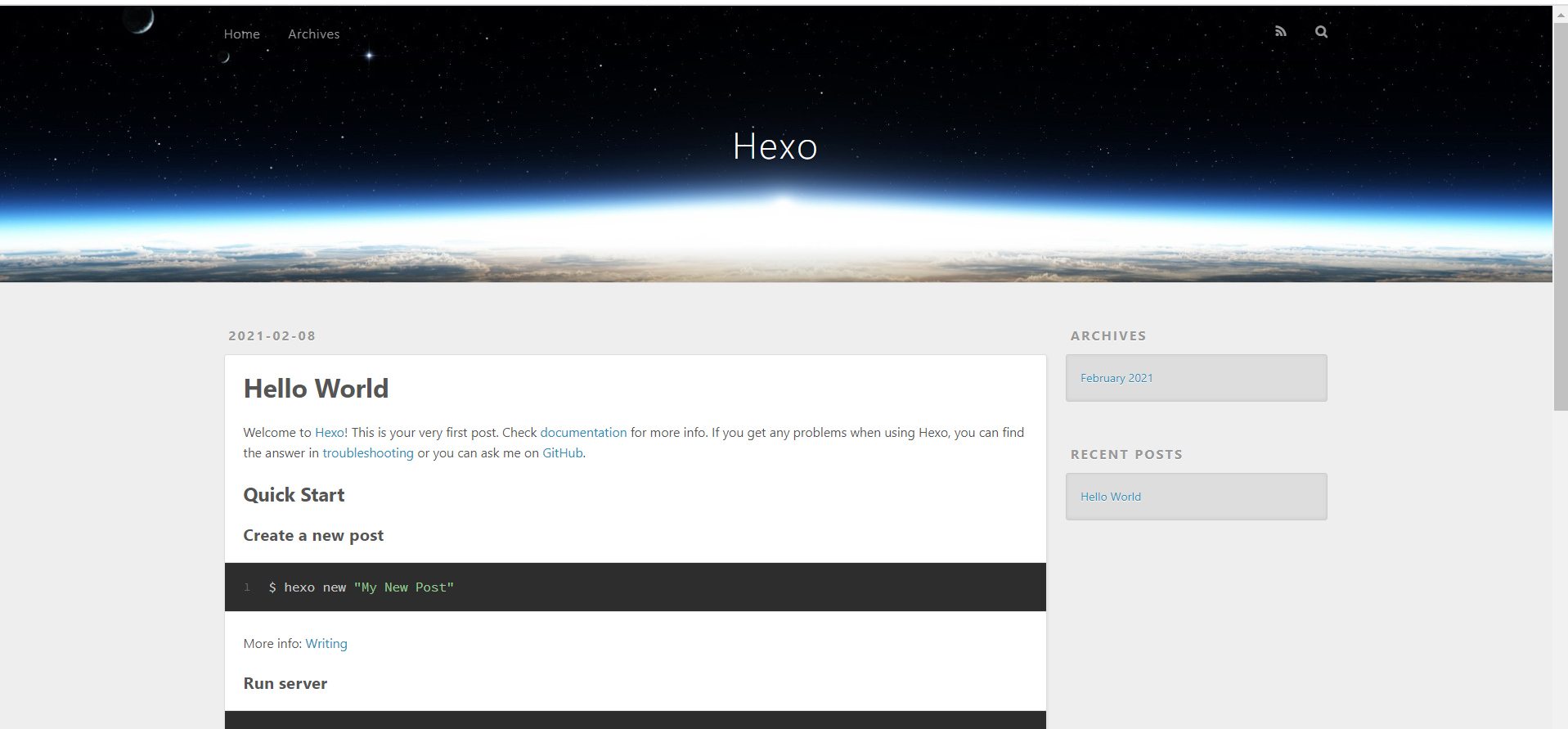Open the Writing more info link
Image resolution: width=1568 pixels, height=729 pixels.
(x=326, y=643)
